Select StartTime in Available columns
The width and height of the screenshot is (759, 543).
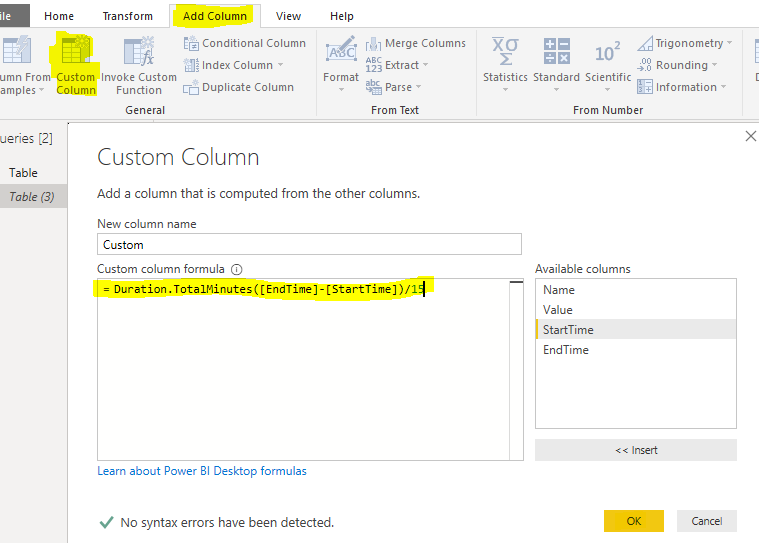point(636,330)
